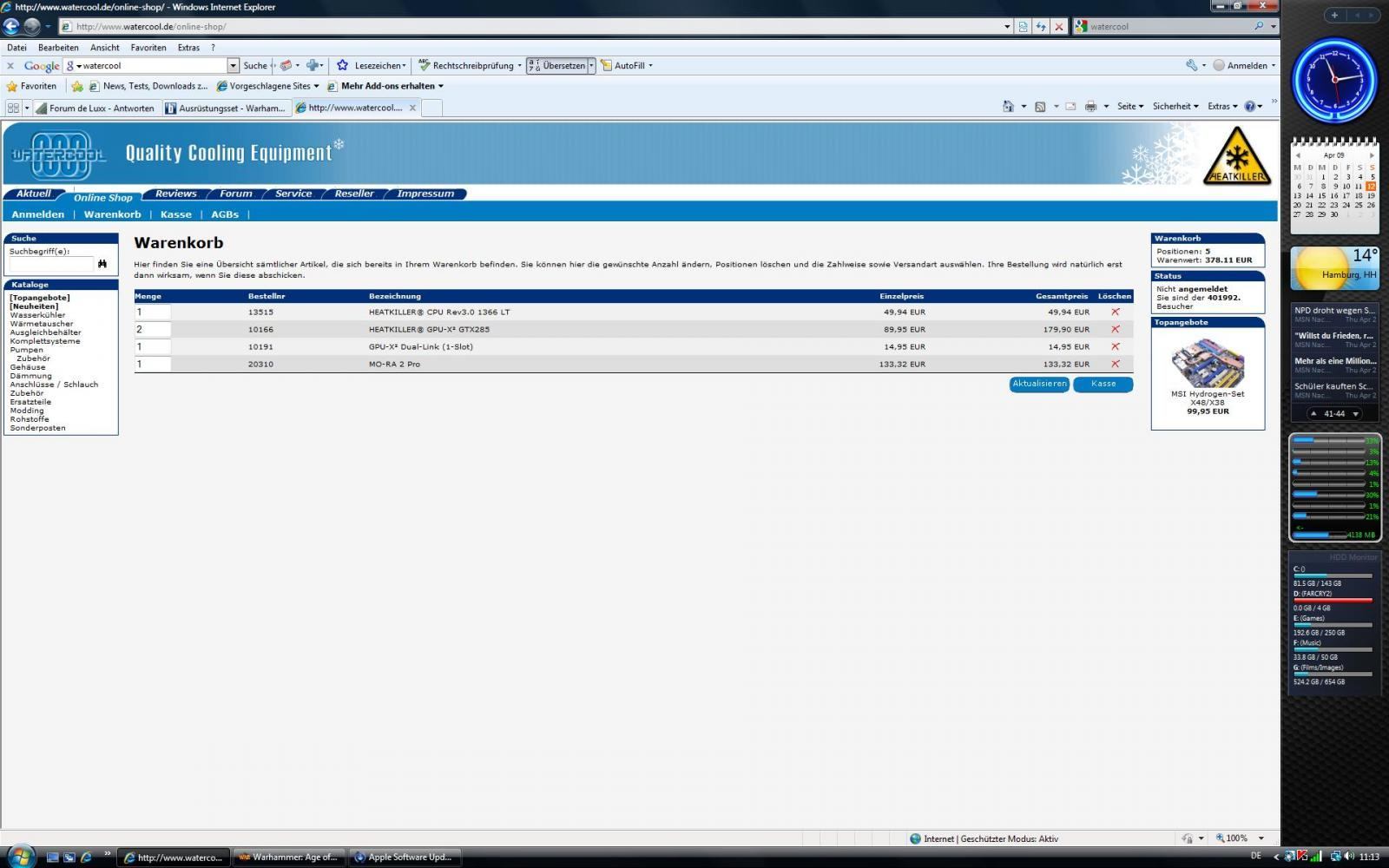Remove MO-RA 2 Pro item via red X
Screen dimensions: 1389x868
[x=1116, y=364]
